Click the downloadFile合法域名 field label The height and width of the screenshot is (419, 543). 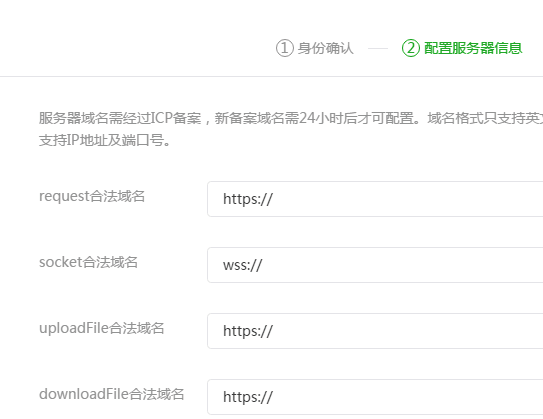tap(112, 394)
